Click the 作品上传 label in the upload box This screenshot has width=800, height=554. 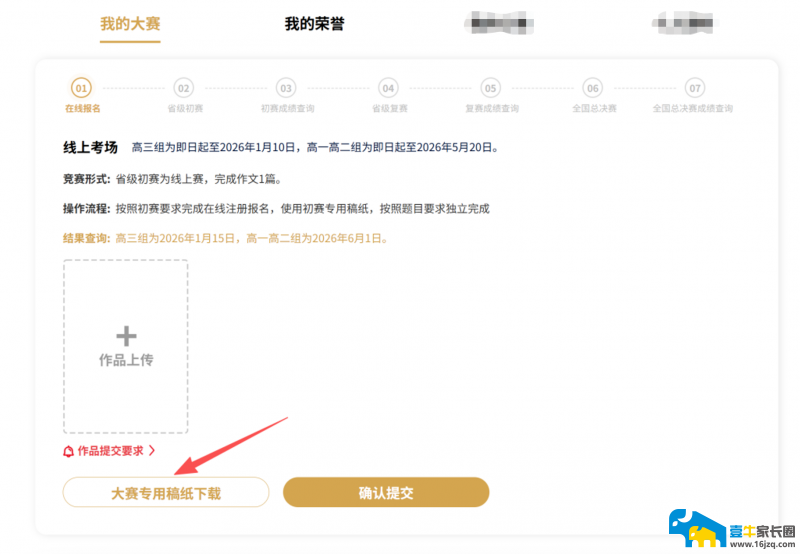[x=126, y=360]
